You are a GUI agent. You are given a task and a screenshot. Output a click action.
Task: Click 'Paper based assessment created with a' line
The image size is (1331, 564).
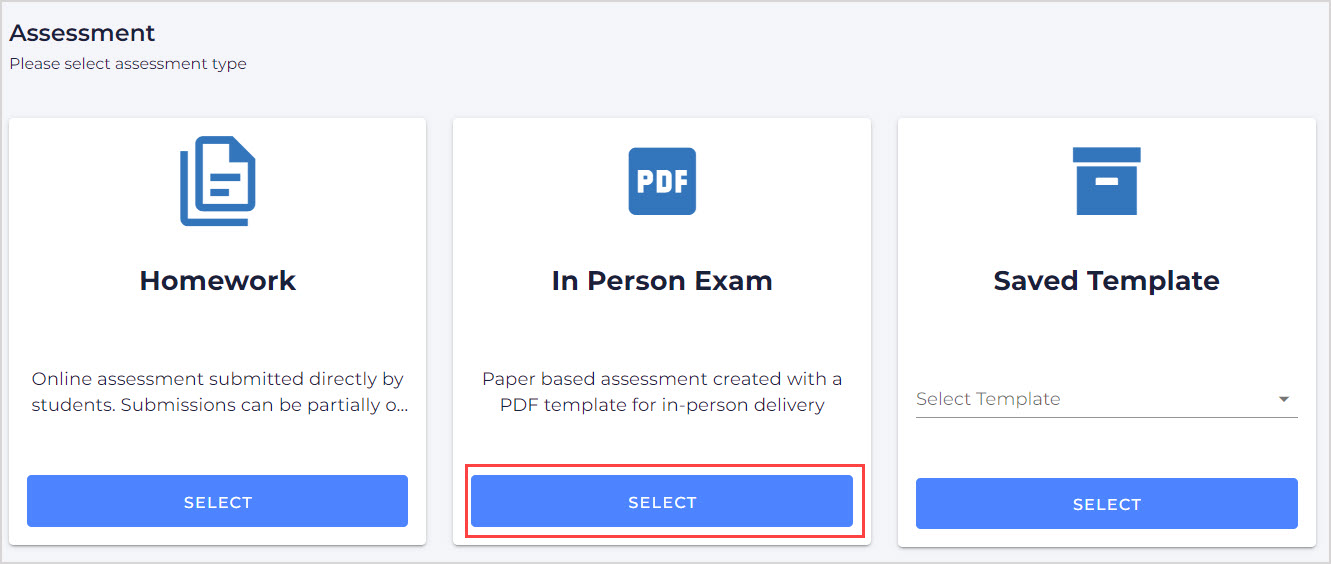[x=662, y=379]
